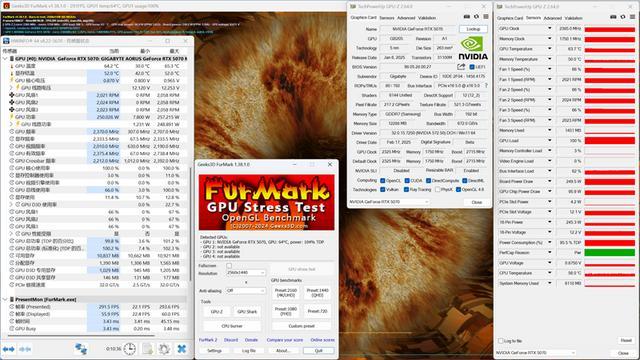
Task: Click the HWiNFO network computers icon
Action: click(x=81, y=349)
